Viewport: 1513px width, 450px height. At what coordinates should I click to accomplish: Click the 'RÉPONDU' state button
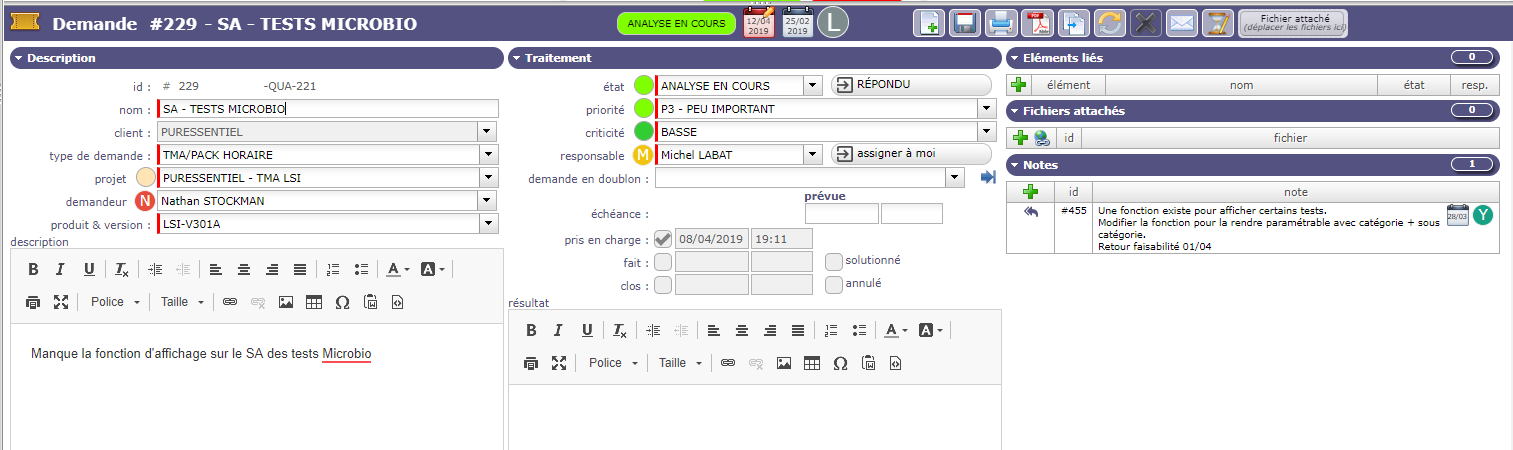[x=910, y=85]
